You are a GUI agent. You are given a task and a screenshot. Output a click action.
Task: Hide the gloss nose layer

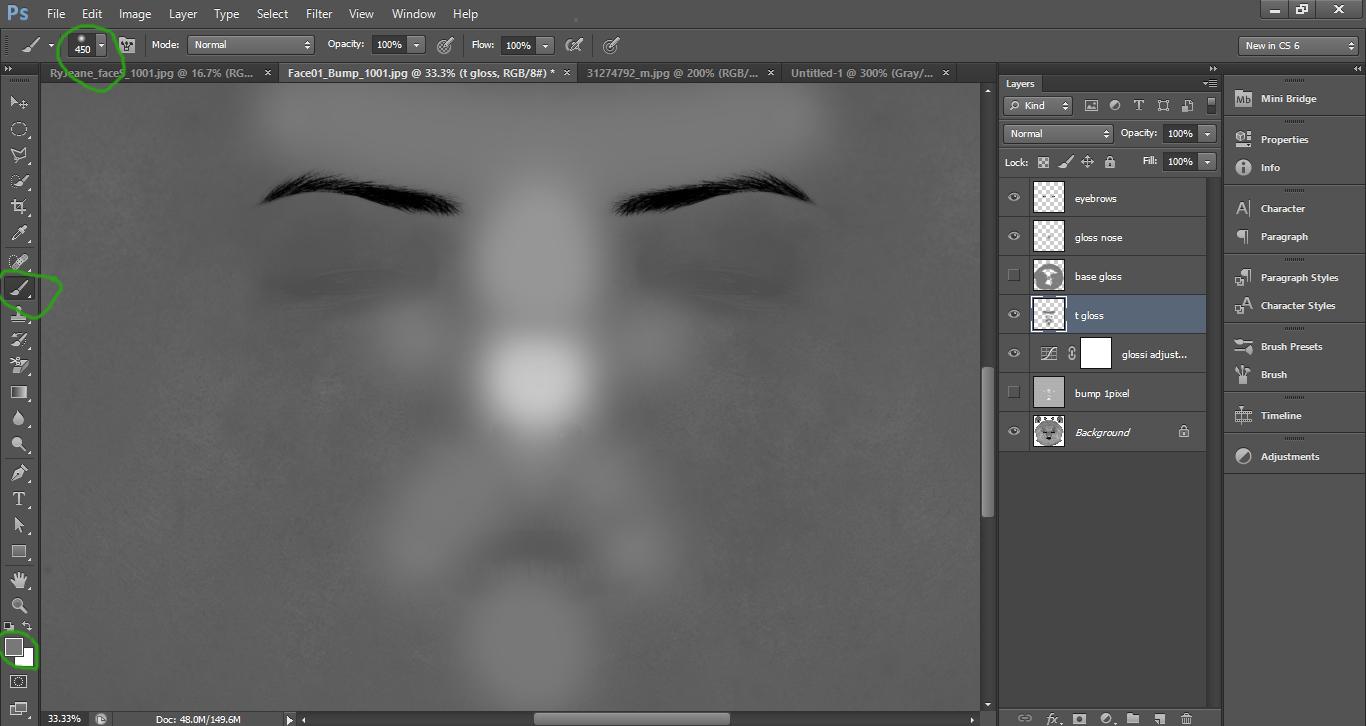click(x=1014, y=237)
